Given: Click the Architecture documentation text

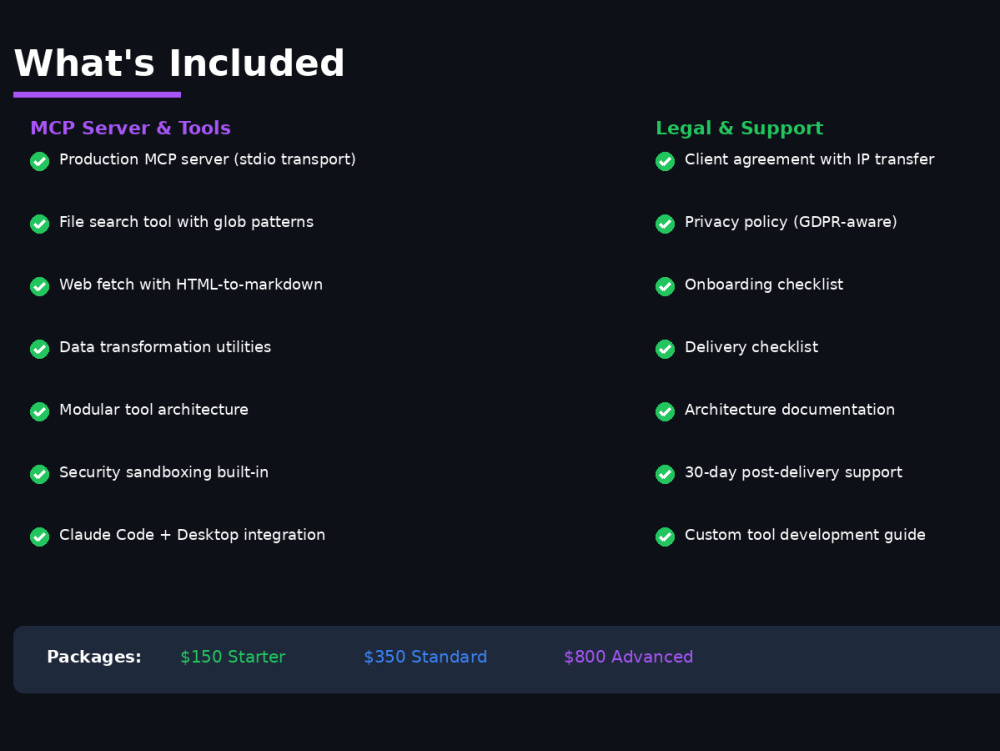Looking at the screenshot, I should tap(790, 409).
